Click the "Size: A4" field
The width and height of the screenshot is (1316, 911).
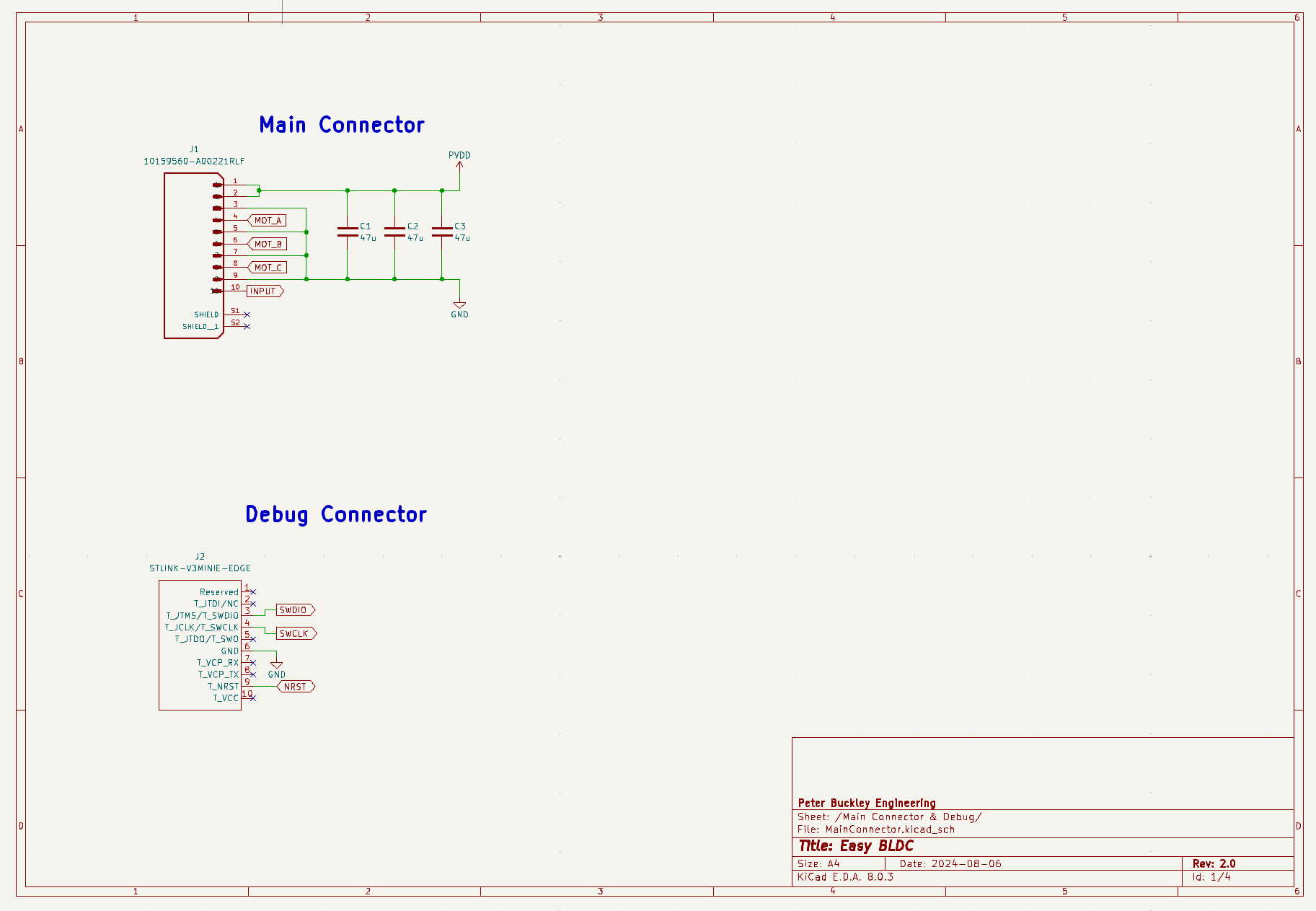point(818,863)
